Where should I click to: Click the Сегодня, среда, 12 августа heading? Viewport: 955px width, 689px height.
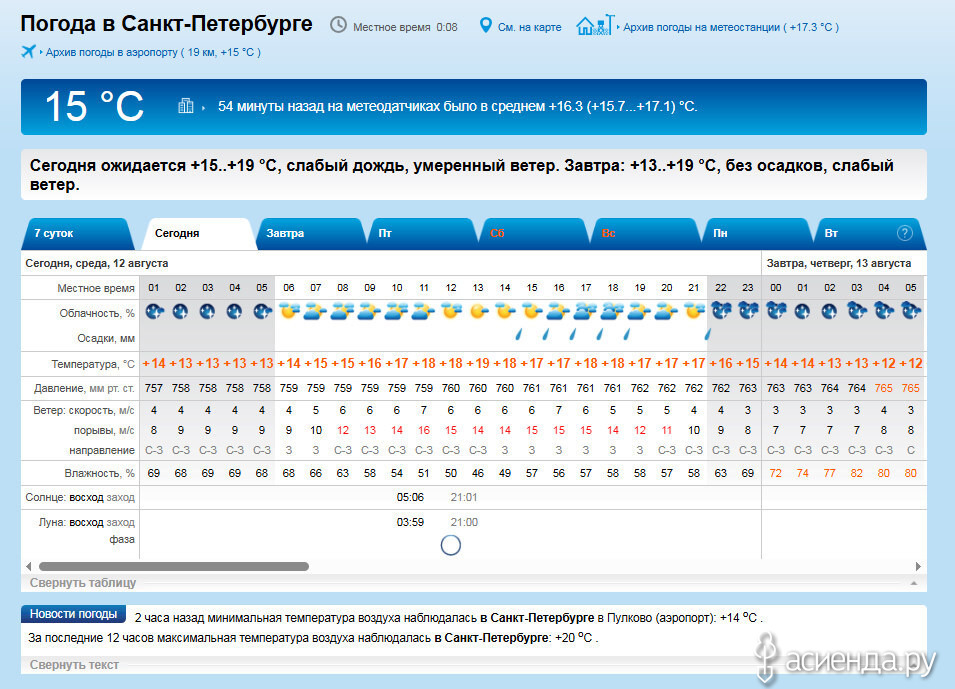coord(97,263)
